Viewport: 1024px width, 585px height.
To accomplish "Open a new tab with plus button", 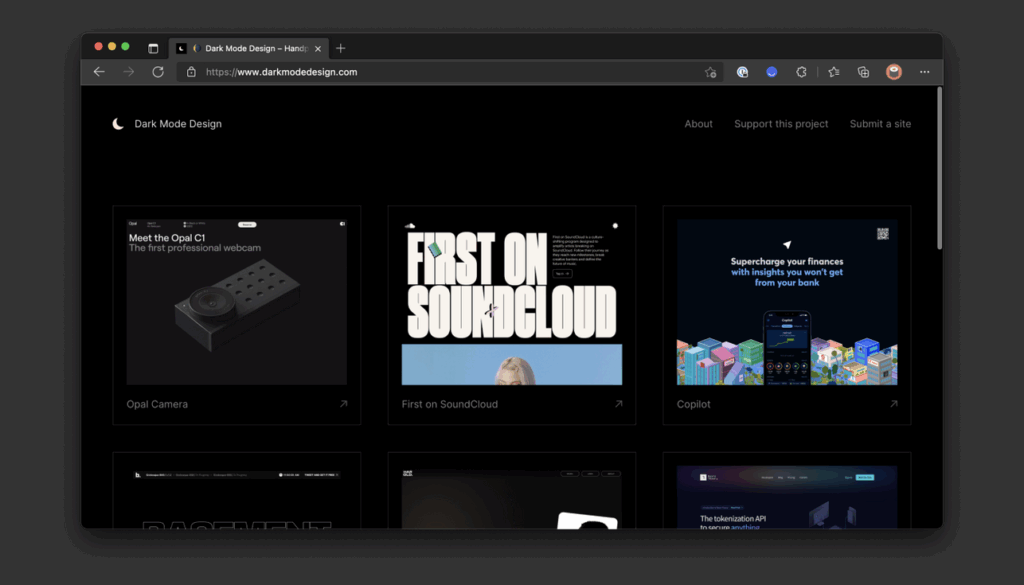I will coord(340,48).
